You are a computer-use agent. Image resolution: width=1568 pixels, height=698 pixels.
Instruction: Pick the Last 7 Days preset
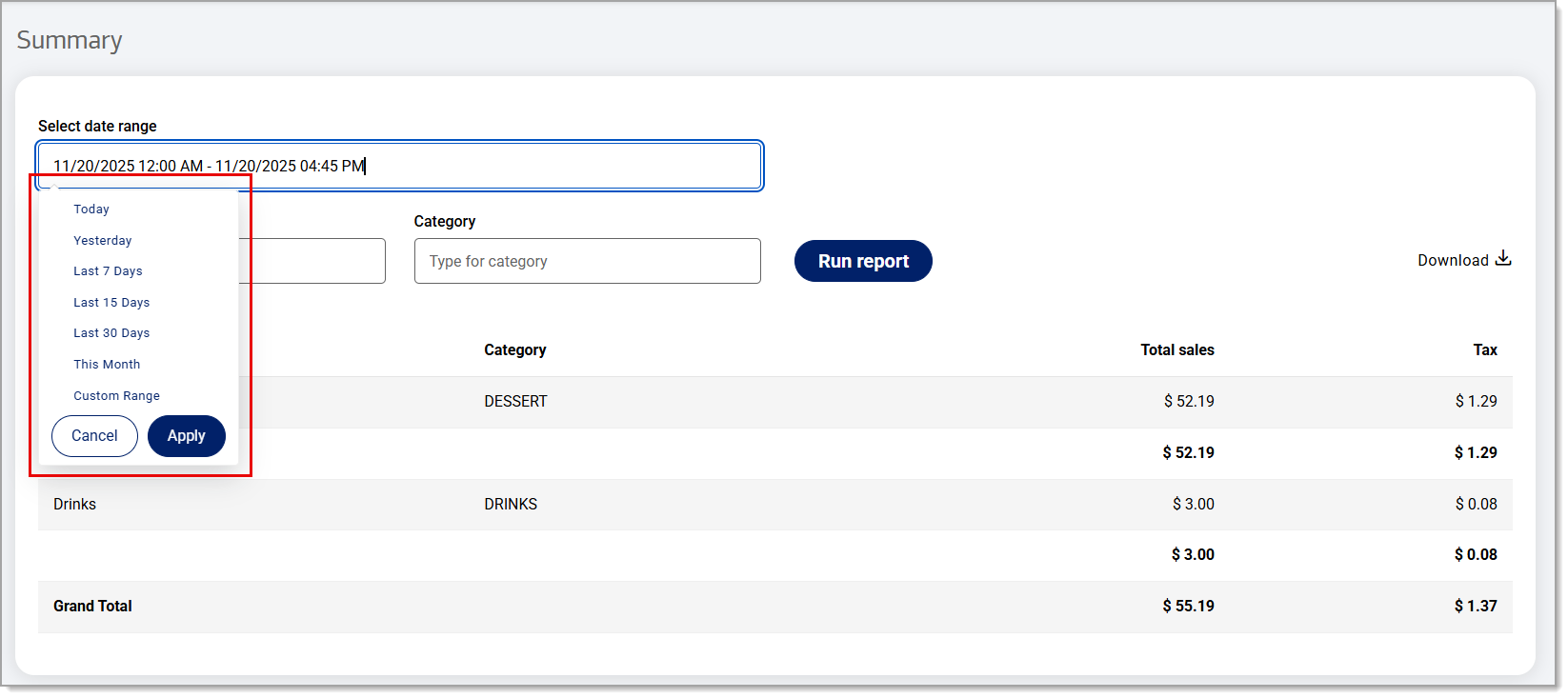click(108, 271)
